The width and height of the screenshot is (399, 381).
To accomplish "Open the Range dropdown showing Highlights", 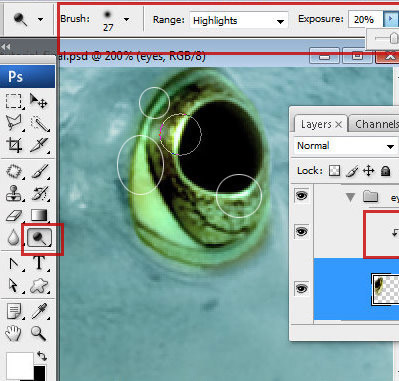I will (239, 21).
